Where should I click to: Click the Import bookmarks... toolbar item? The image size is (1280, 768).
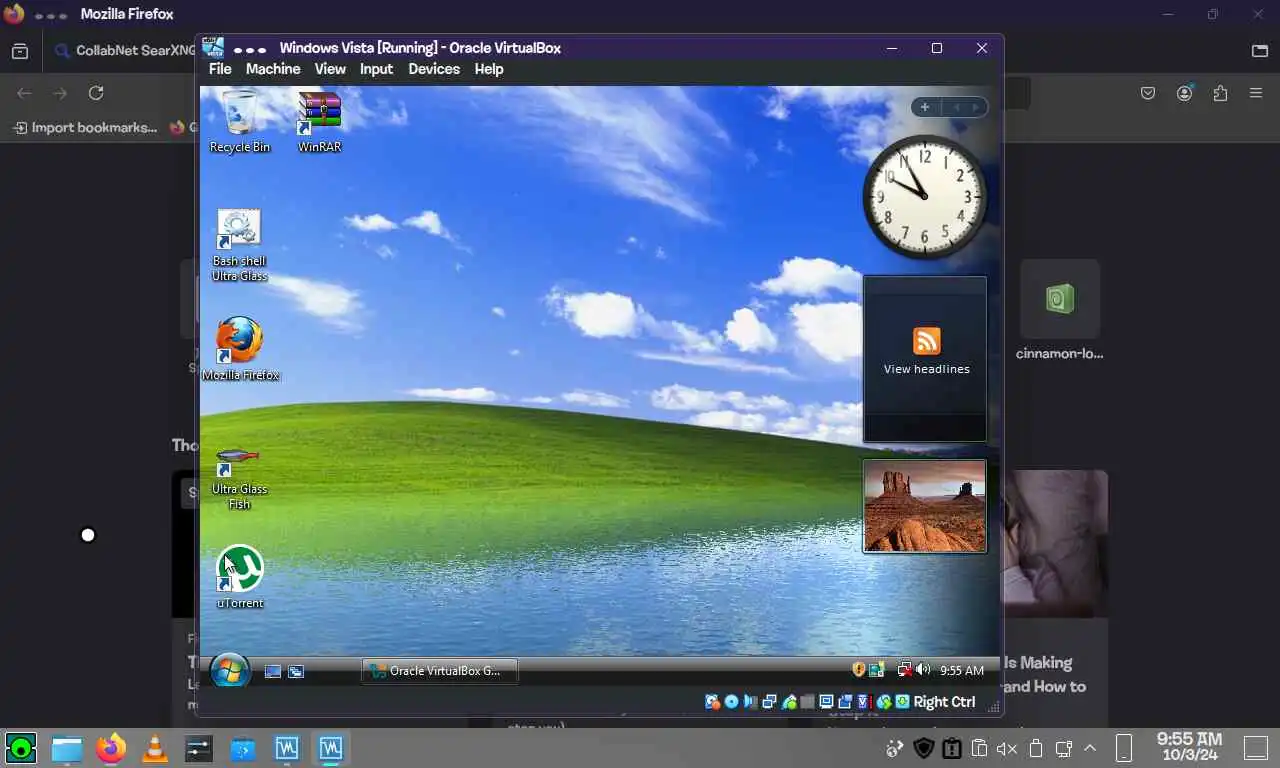(85, 128)
